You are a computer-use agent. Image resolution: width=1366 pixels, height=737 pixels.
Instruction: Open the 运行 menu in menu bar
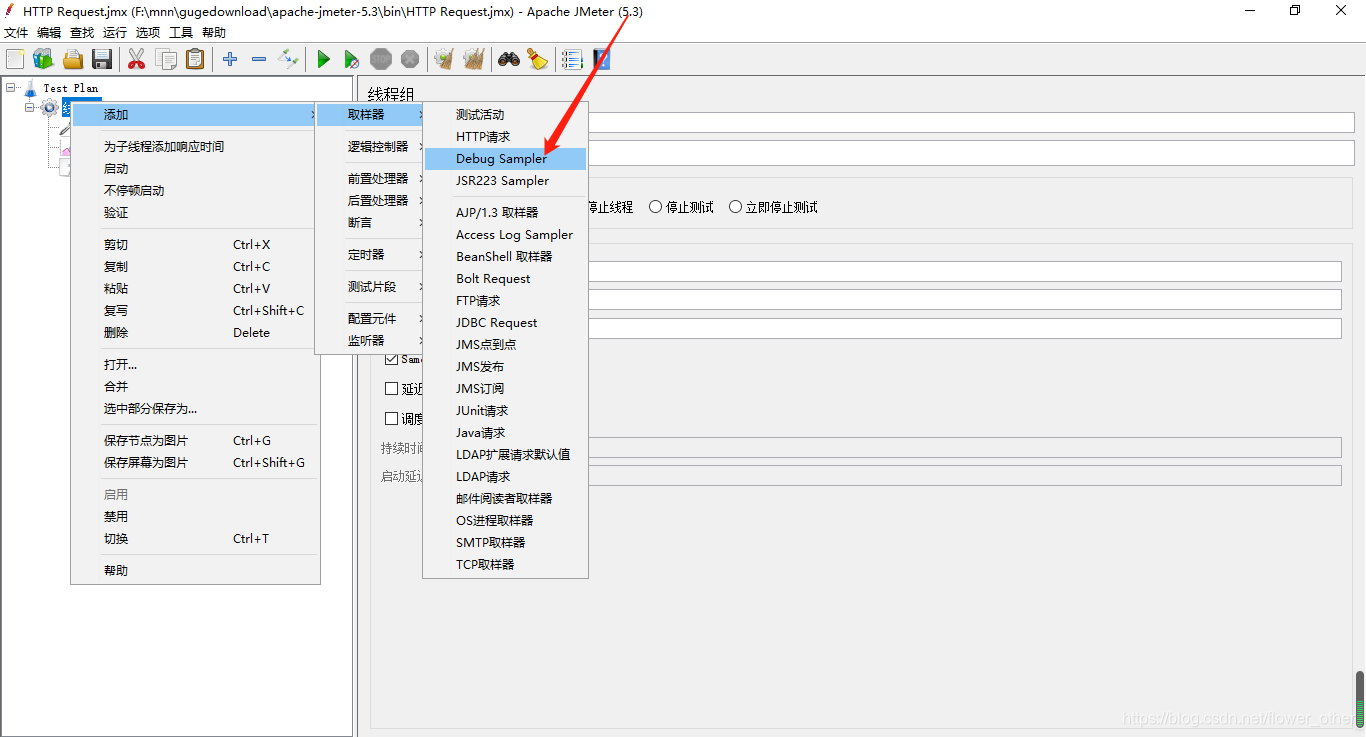[x=115, y=33]
